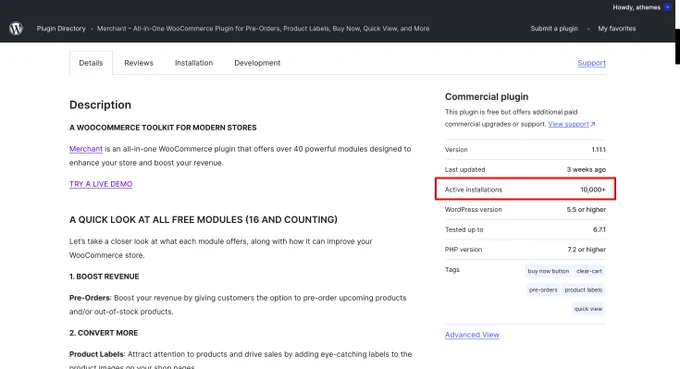Go to the Development tab
This screenshot has width=680, height=369.
pyautogui.click(x=257, y=63)
